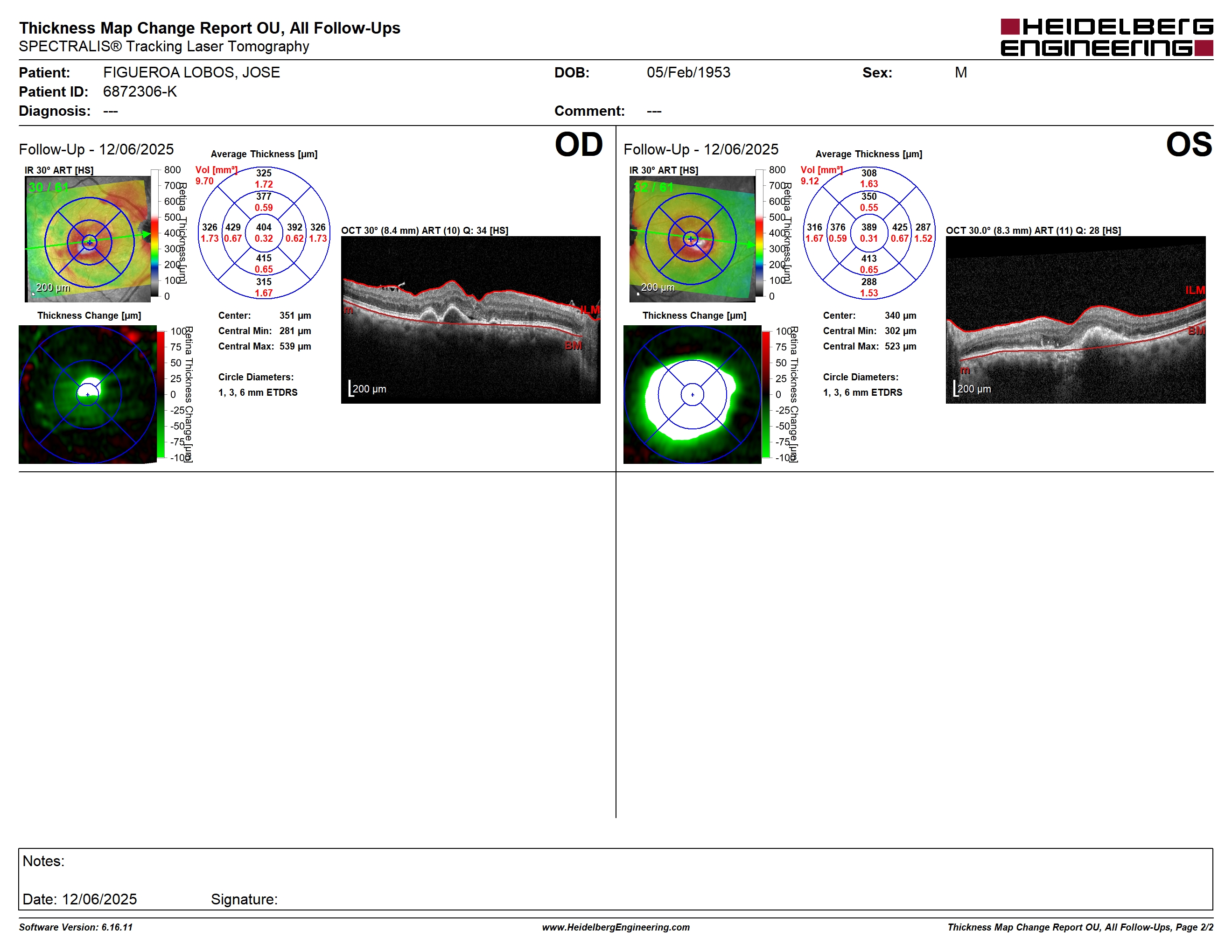Select OS inner left sector value 376
The width and height of the screenshot is (1232, 952).
838,227
